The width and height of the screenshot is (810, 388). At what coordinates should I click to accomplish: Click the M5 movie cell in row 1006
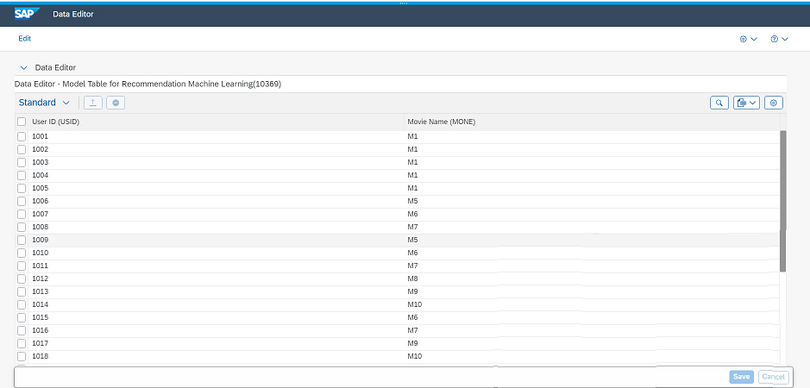(x=412, y=201)
